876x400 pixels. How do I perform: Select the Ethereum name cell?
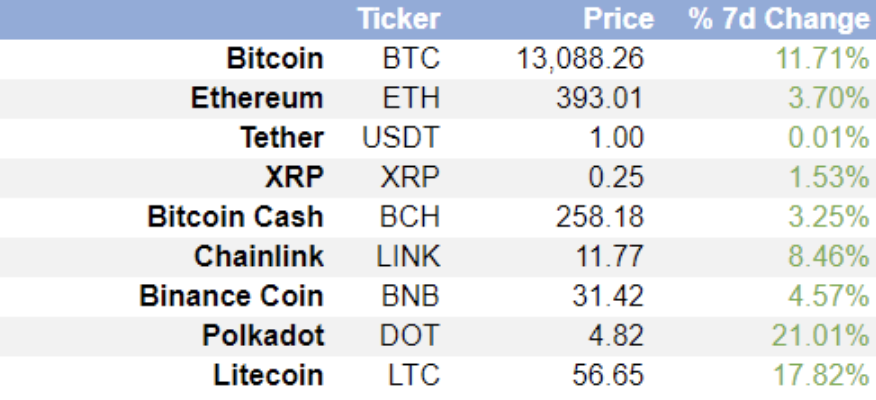pos(257,98)
